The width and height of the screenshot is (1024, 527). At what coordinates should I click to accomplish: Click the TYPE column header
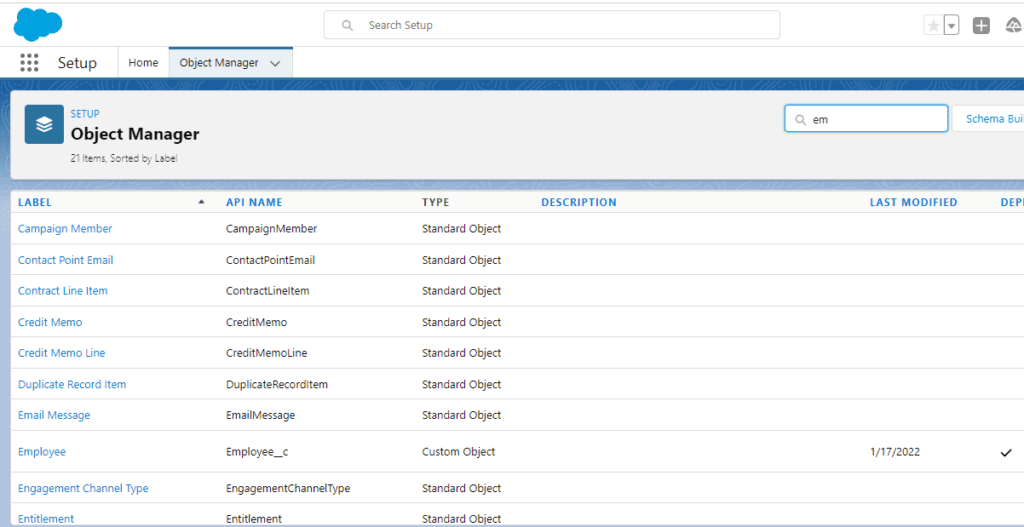(436, 202)
